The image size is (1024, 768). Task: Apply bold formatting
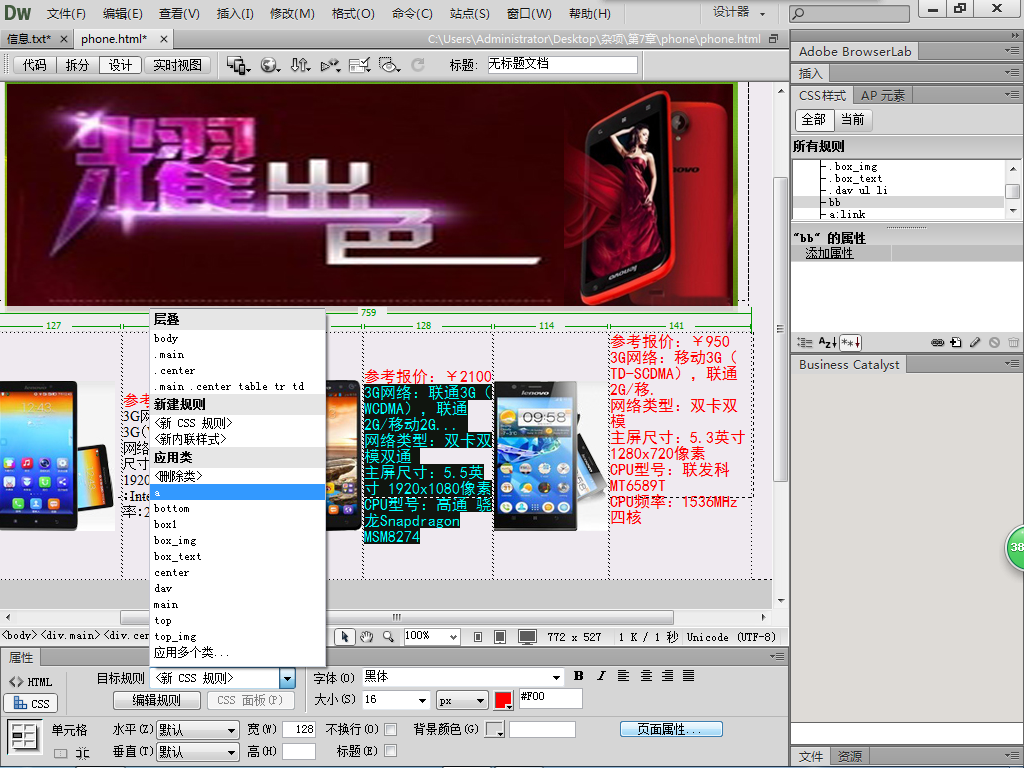point(578,676)
